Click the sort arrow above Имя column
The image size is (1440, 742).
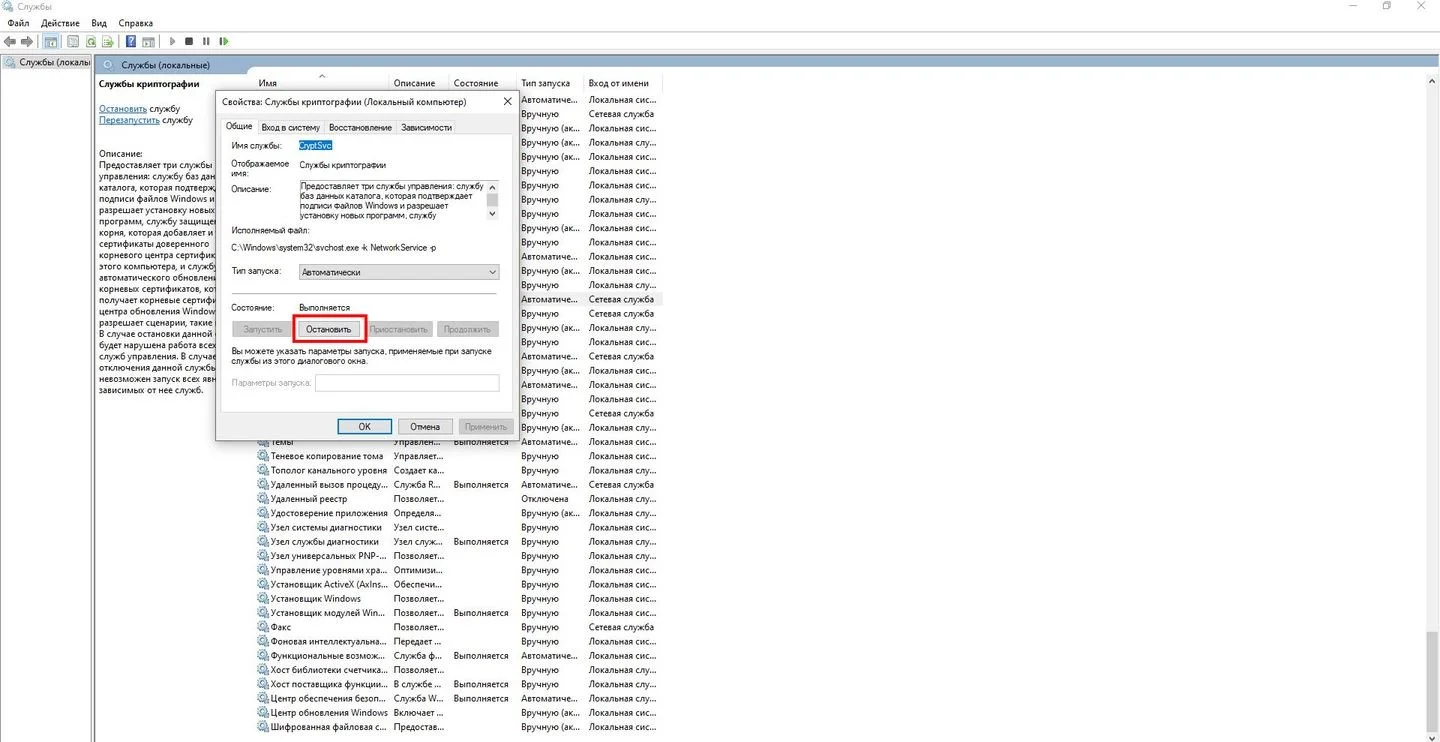click(x=321, y=75)
